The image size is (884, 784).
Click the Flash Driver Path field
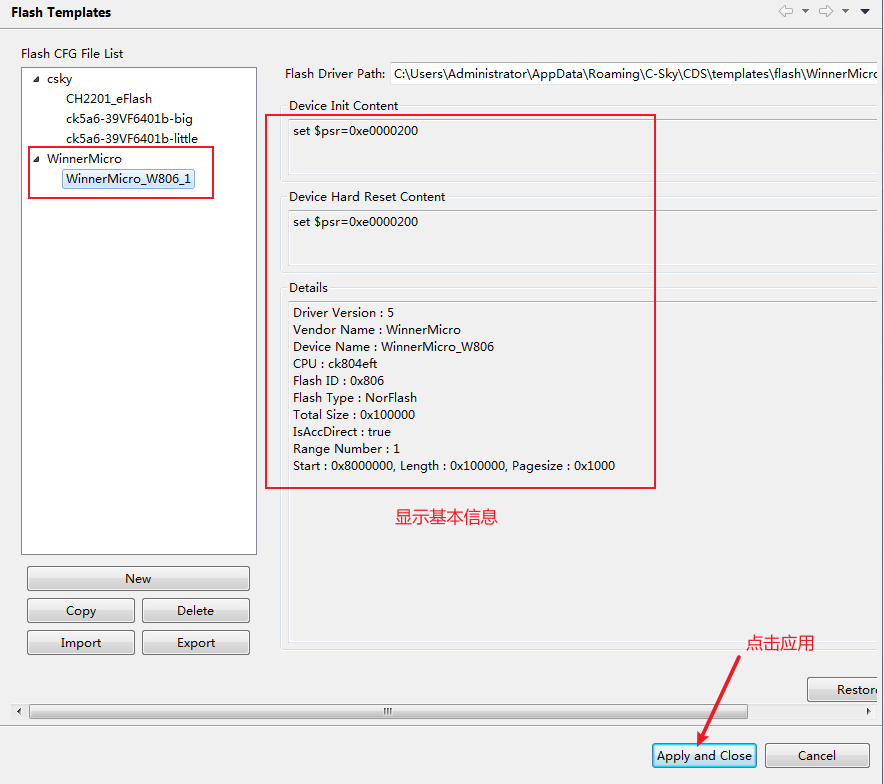(x=634, y=74)
